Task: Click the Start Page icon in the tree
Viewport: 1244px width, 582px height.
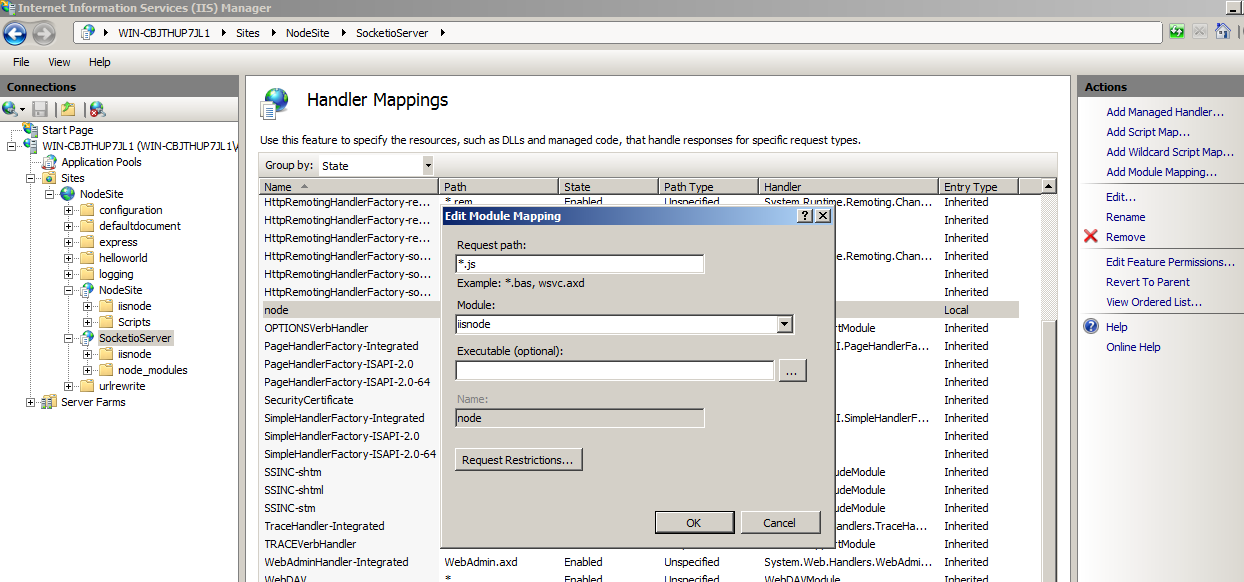Action: tap(32, 130)
